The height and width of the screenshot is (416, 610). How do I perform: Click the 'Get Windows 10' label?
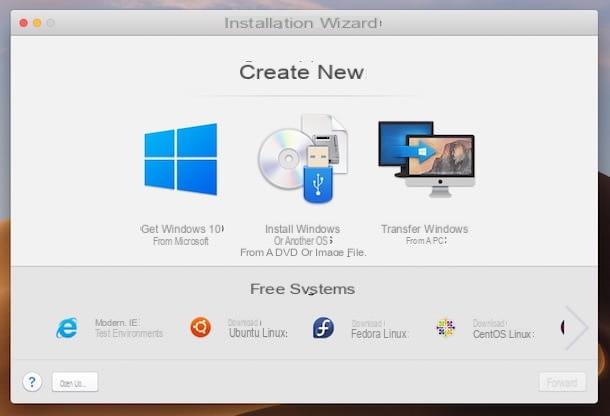point(182,229)
